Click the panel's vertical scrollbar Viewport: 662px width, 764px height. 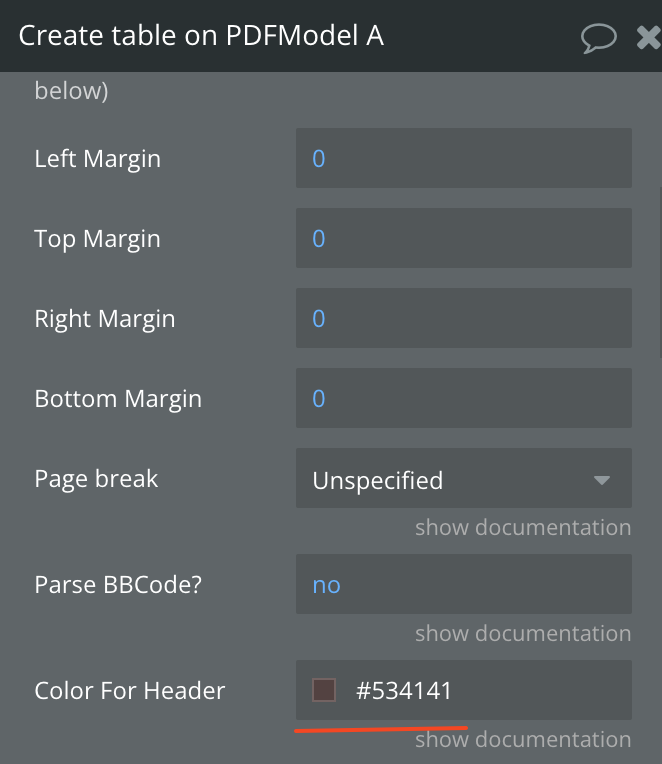[x=660, y=273]
